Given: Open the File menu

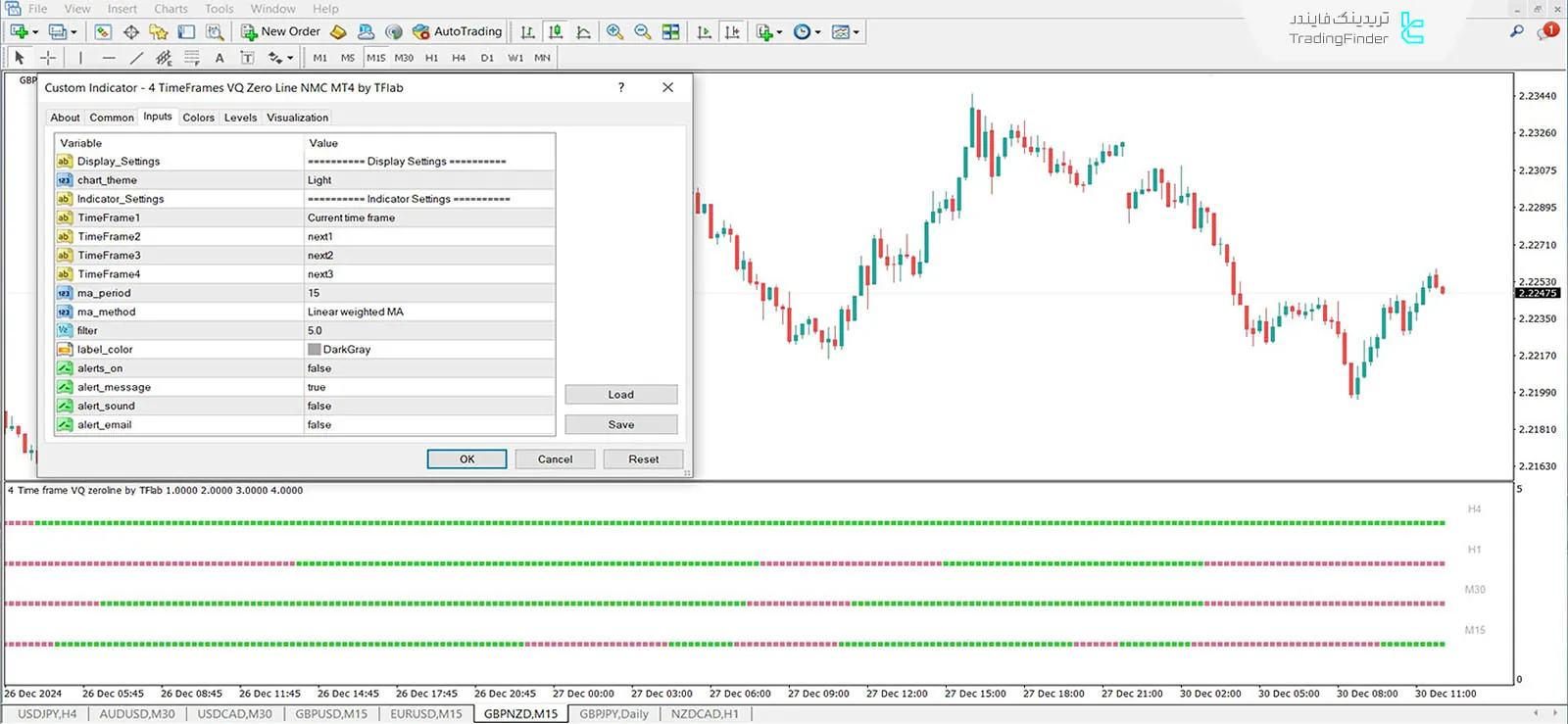Looking at the screenshot, I should pyautogui.click(x=37, y=9).
